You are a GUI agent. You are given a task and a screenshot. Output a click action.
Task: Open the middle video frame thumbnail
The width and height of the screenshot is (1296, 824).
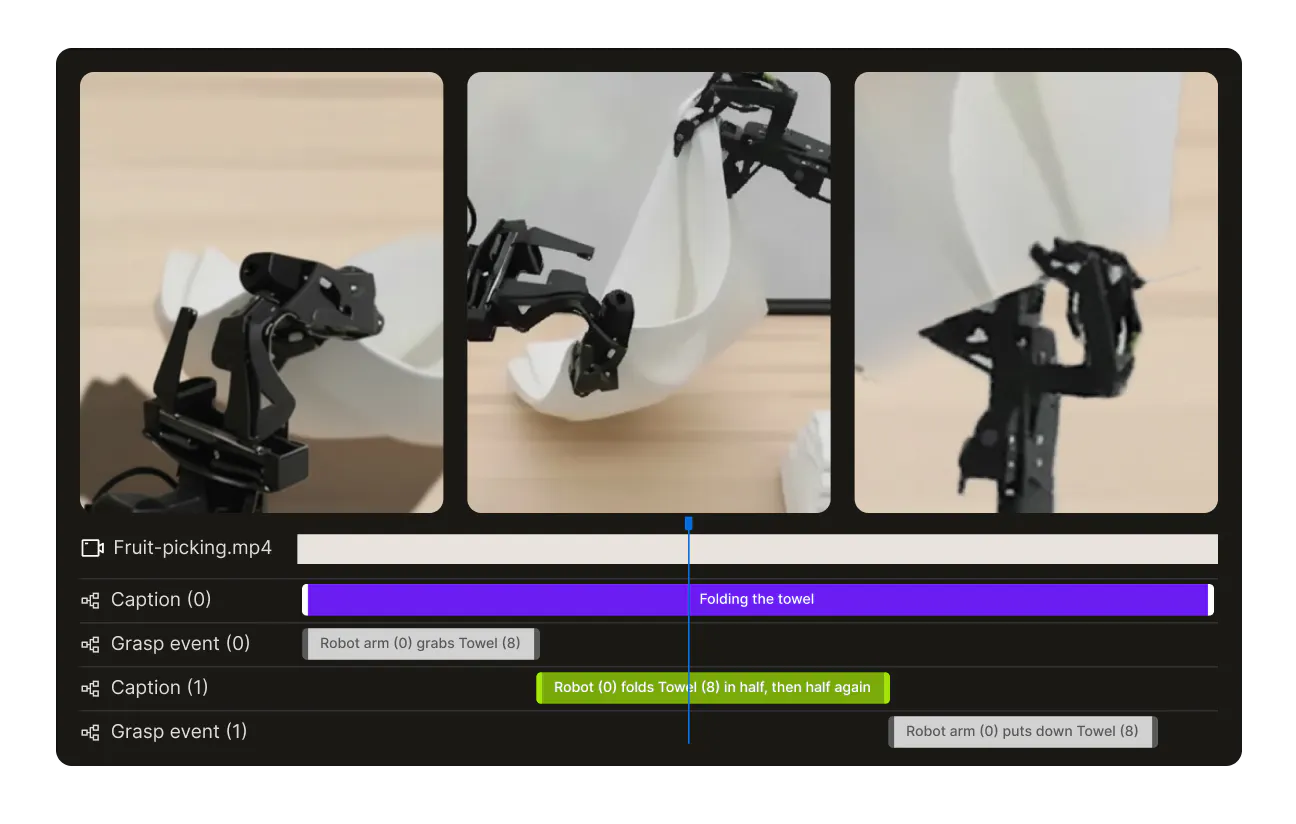648,291
